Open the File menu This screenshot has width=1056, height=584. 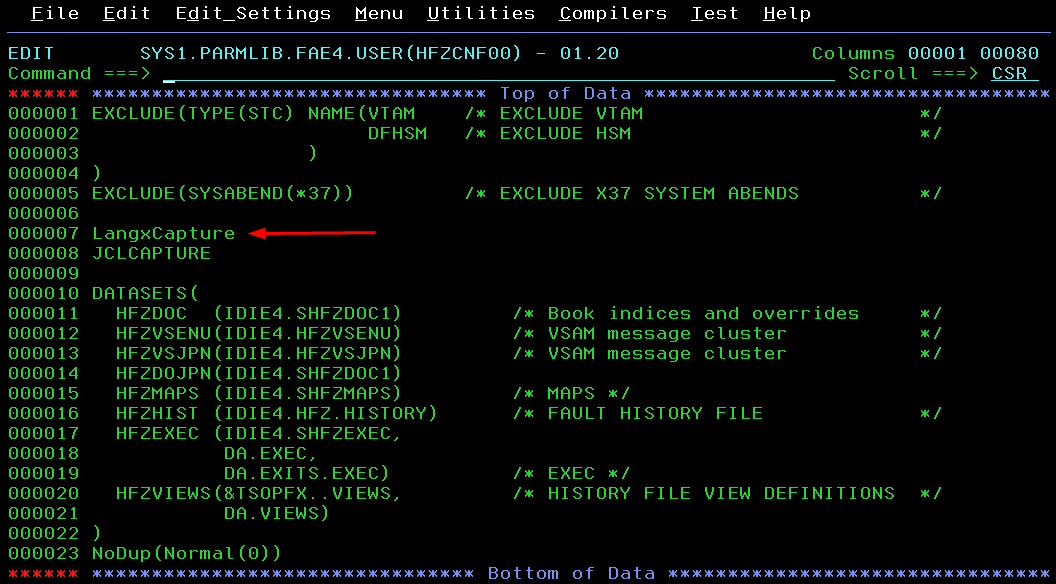[55, 14]
